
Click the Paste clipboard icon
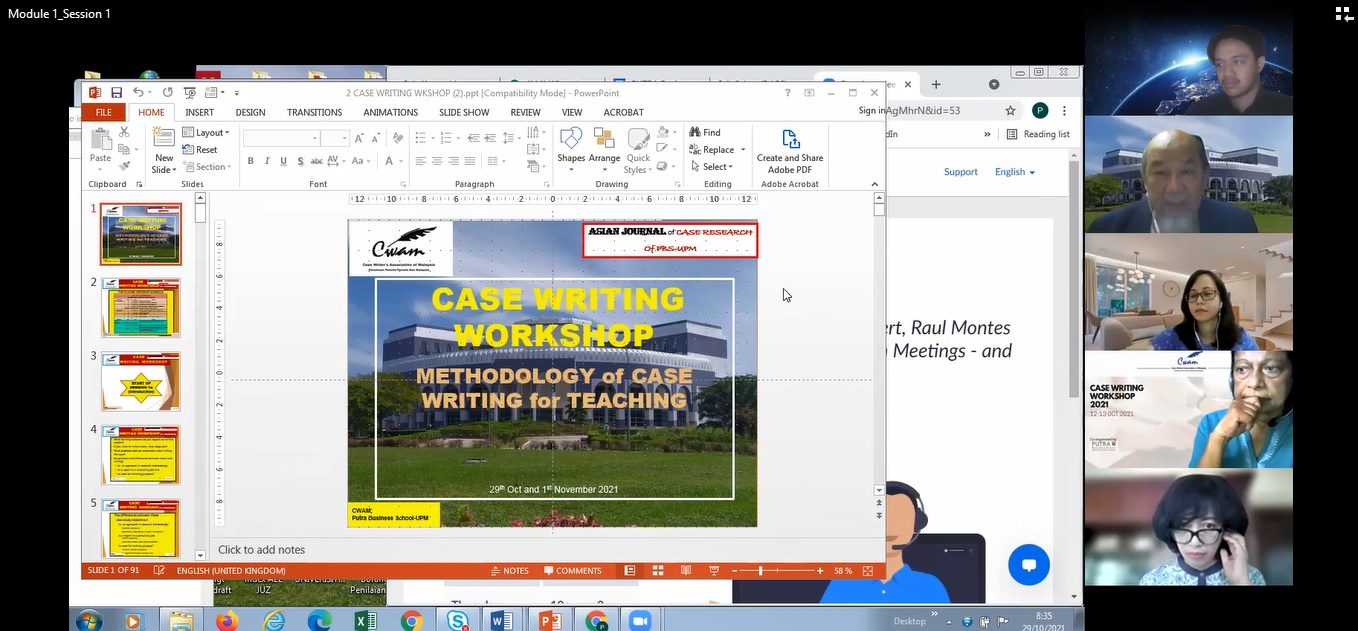tap(101, 140)
